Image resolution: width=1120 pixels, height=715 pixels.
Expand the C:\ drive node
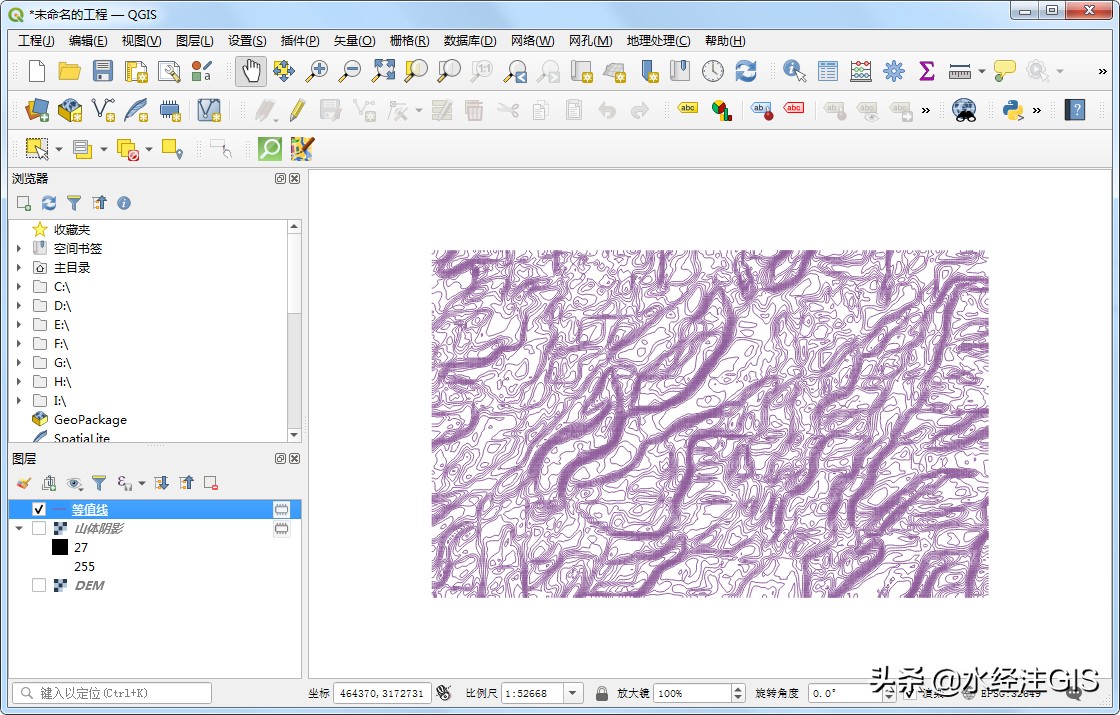point(19,287)
